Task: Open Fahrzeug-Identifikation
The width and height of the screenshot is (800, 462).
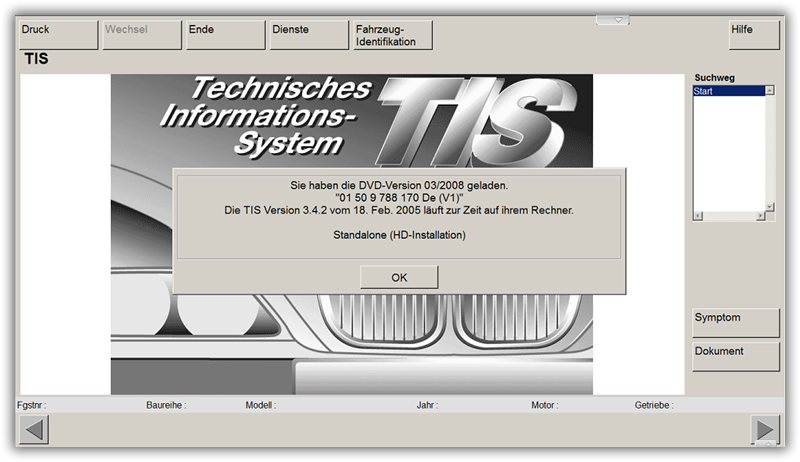Action: [x=393, y=35]
